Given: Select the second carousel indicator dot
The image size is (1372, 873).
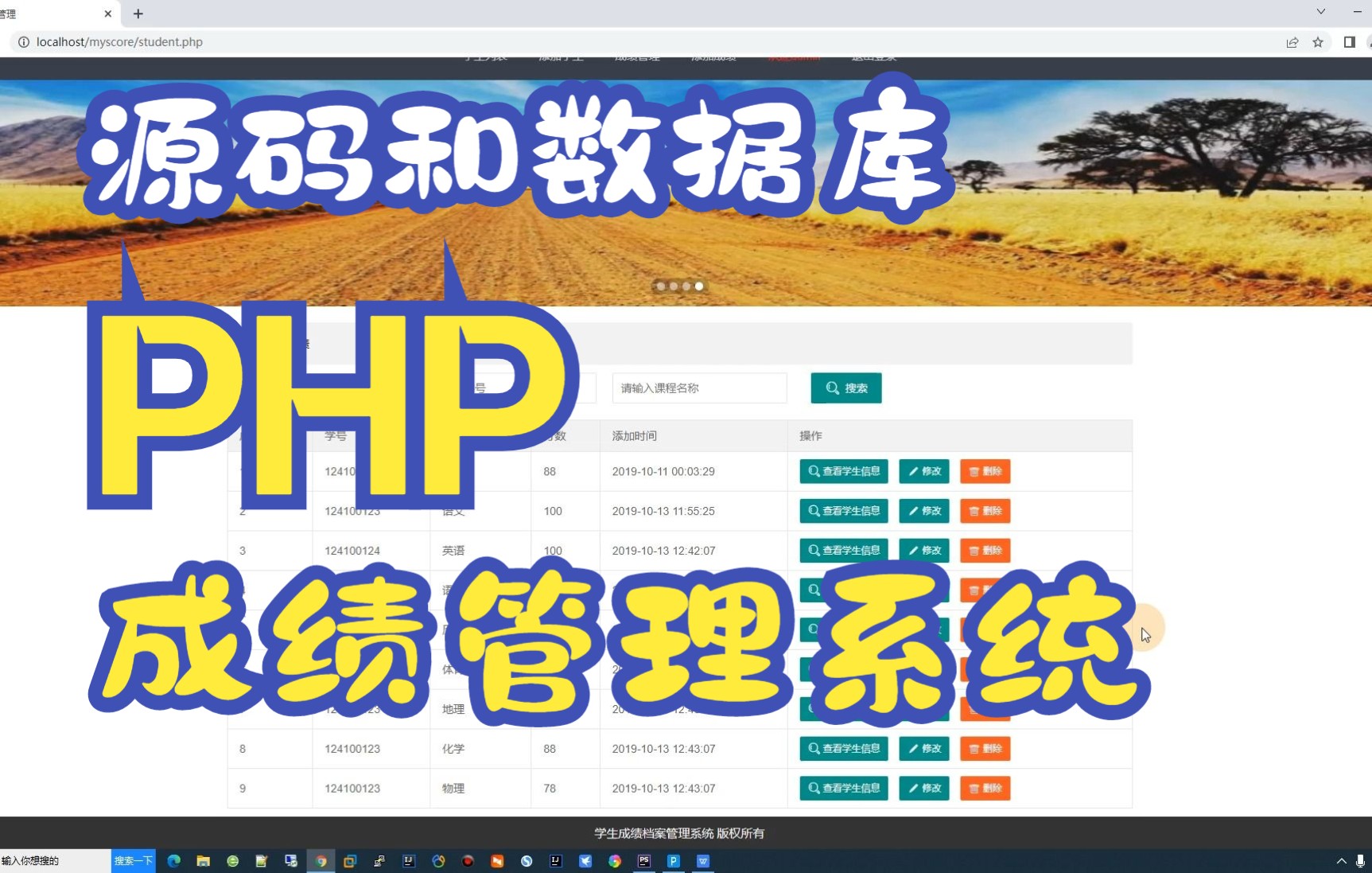Looking at the screenshot, I should (674, 286).
